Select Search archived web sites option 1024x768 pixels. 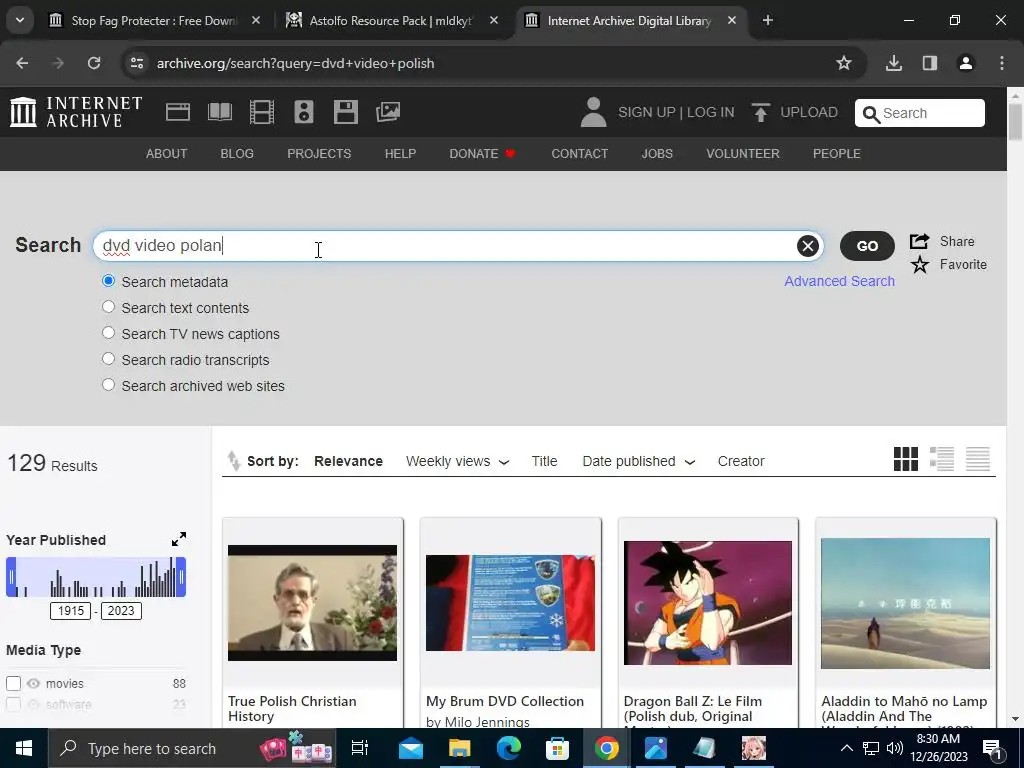pyautogui.click(x=108, y=385)
